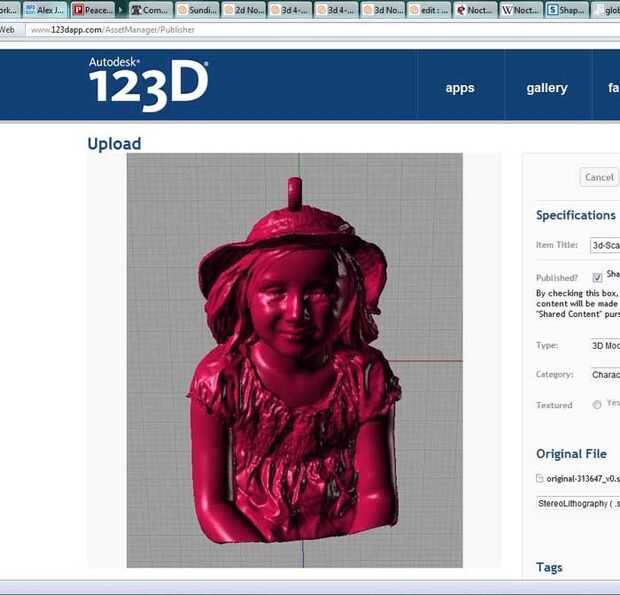
Task: Switch to the Com... browser tab
Action: [151, 10]
